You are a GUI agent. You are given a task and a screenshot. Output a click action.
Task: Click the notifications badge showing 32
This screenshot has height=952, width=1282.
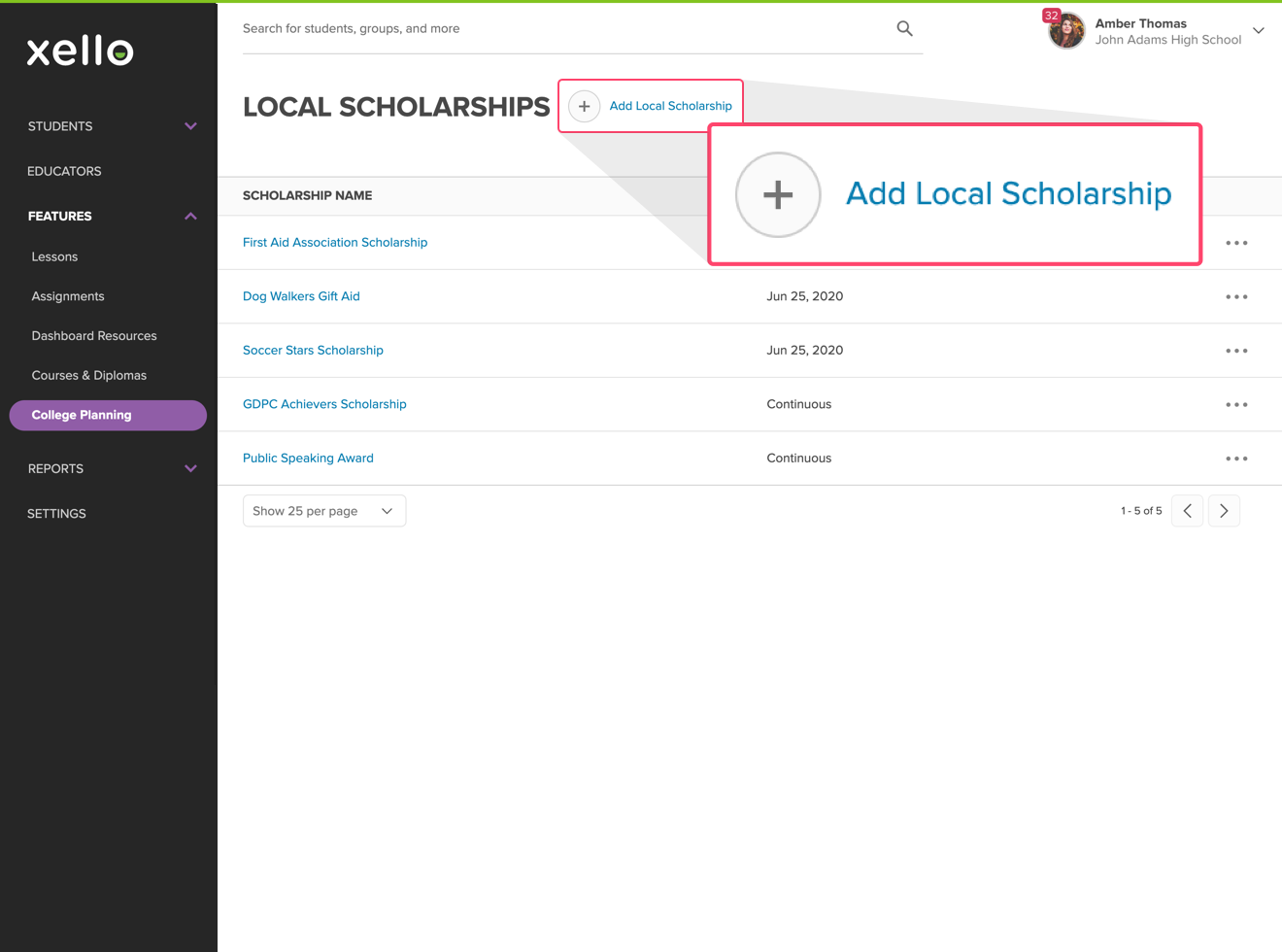click(1052, 16)
